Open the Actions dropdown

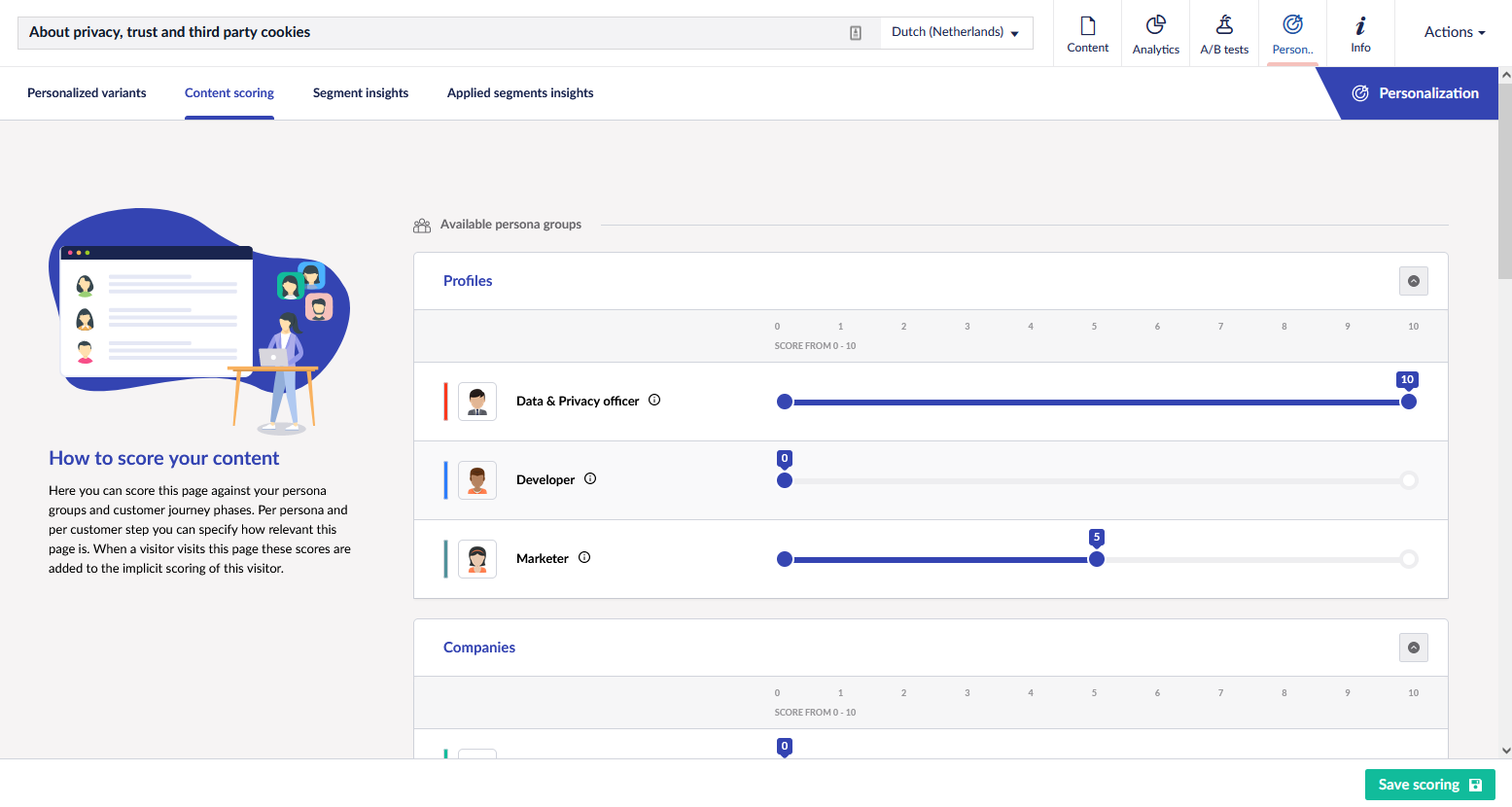coord(1453,32)
